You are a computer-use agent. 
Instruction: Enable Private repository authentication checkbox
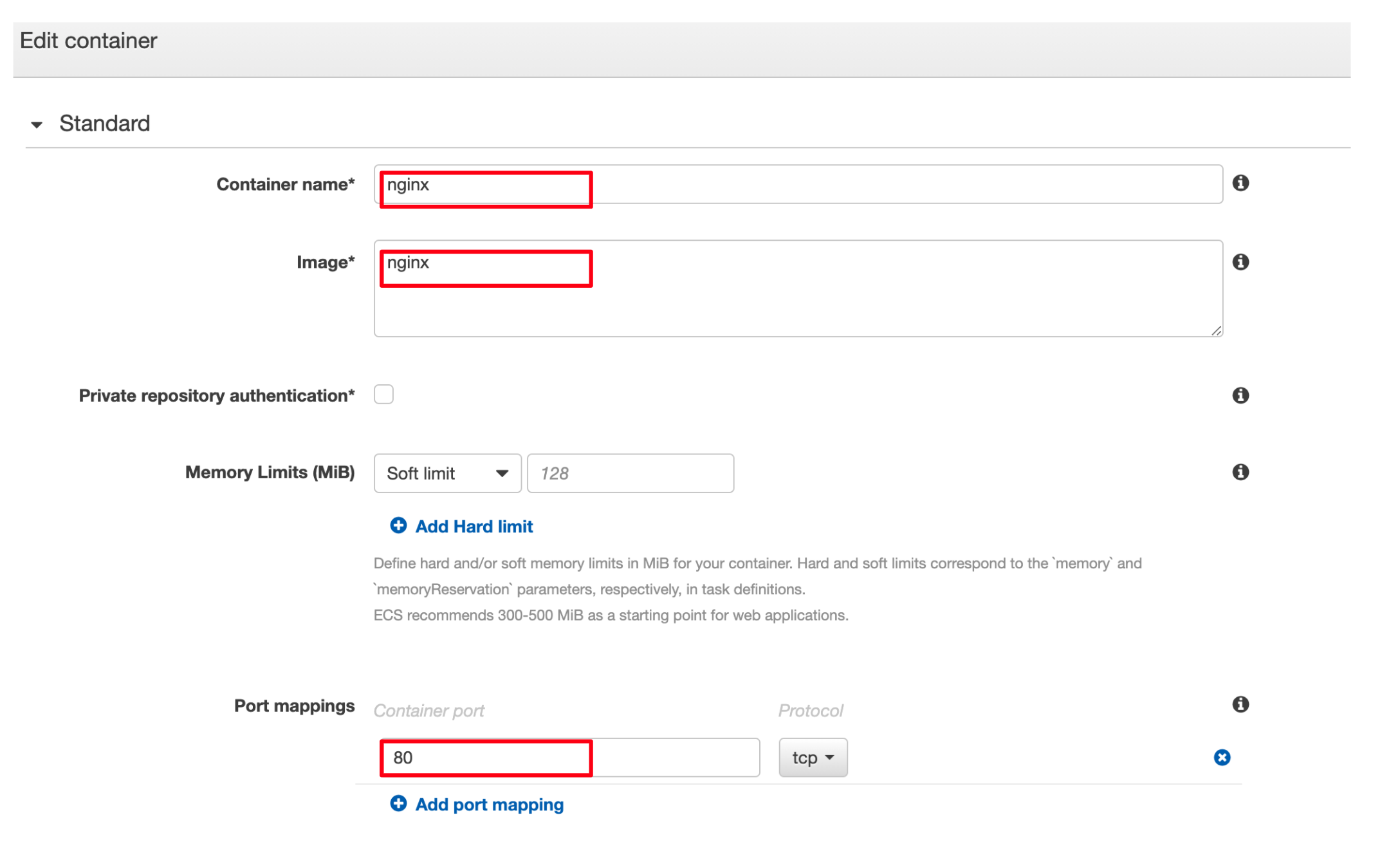[x=383, y=394]
